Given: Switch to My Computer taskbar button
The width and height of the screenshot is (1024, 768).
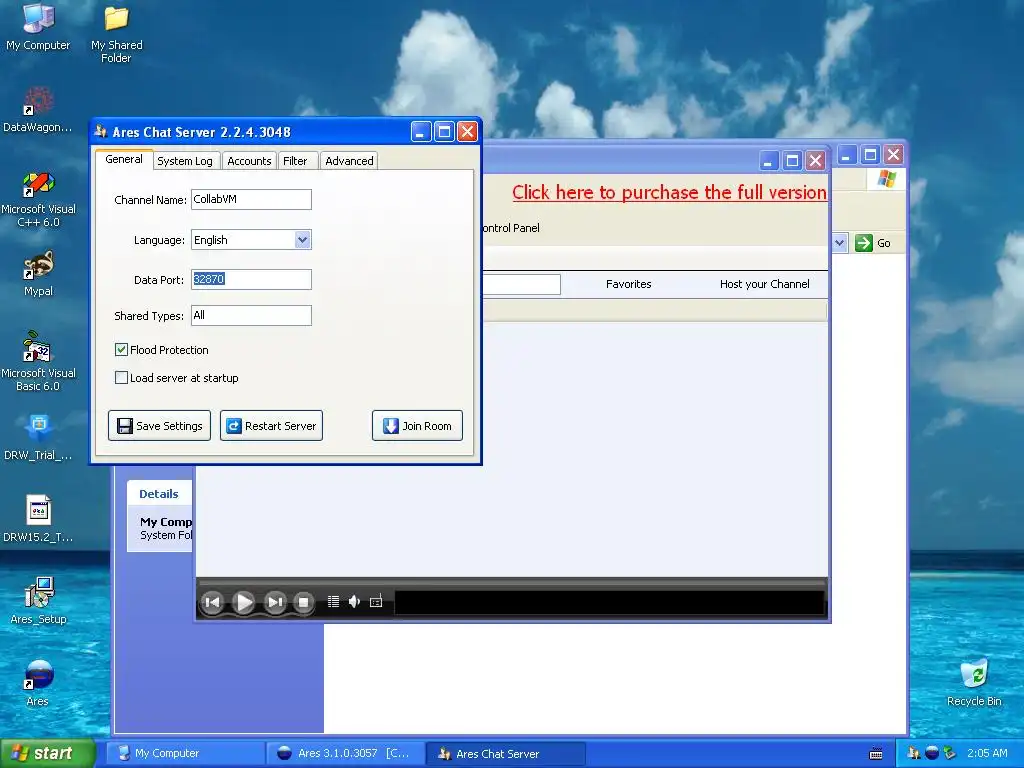Looking at the screenshot, I should (x=185, y=754).
